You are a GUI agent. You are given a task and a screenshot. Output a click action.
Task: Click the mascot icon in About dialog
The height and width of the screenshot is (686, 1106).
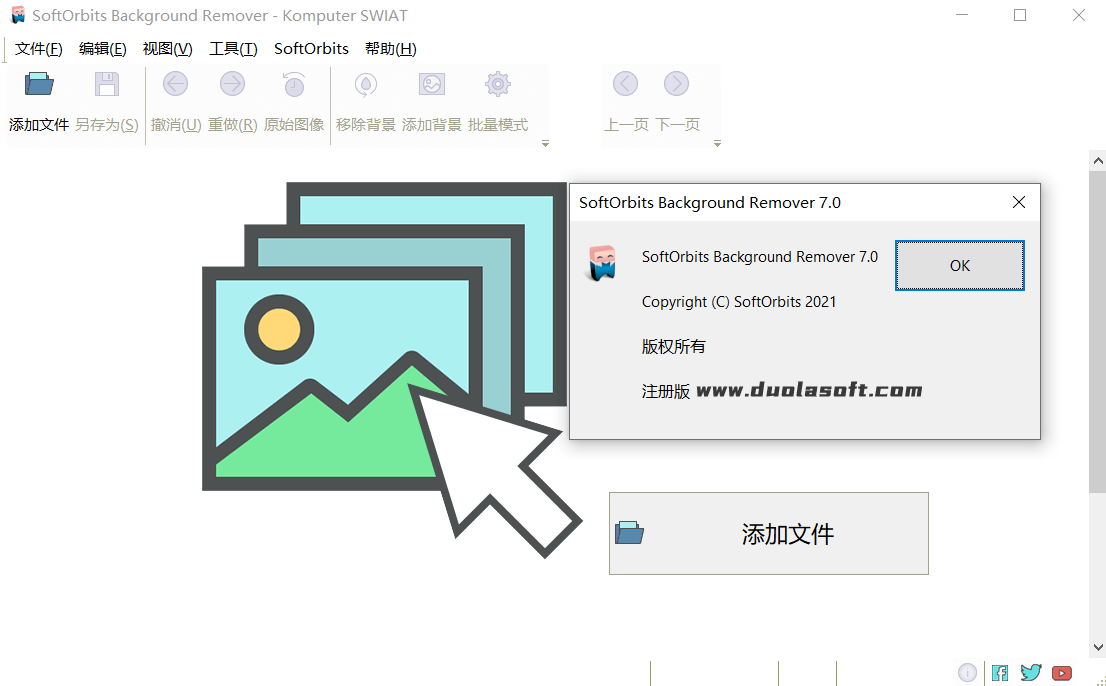point(602,263)
